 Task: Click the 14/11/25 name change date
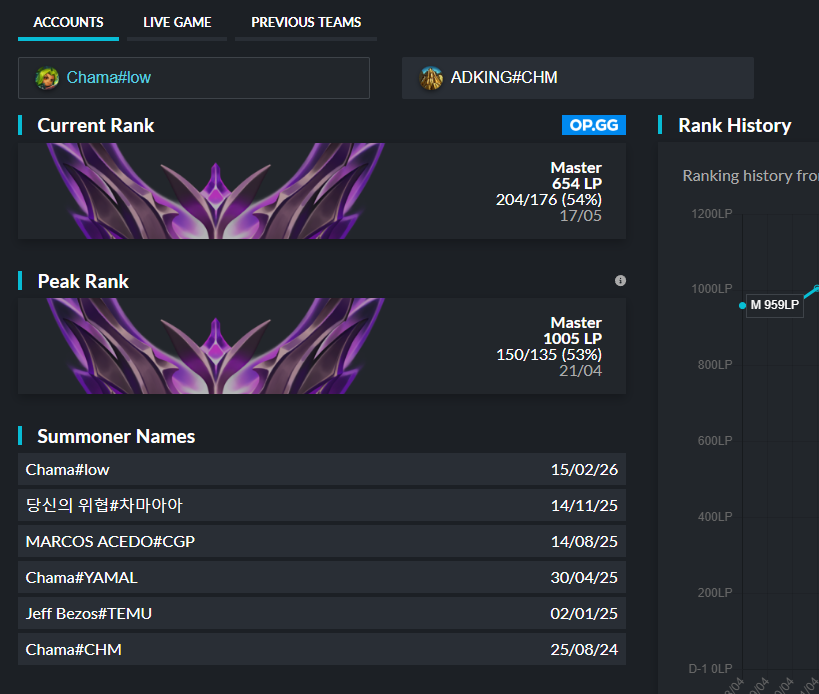[x=584, y=505]
